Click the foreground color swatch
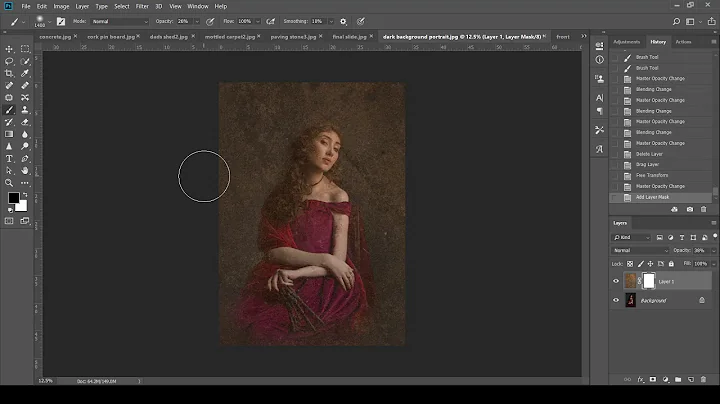Viewport: 720px width, 404px height. [14, 199]
